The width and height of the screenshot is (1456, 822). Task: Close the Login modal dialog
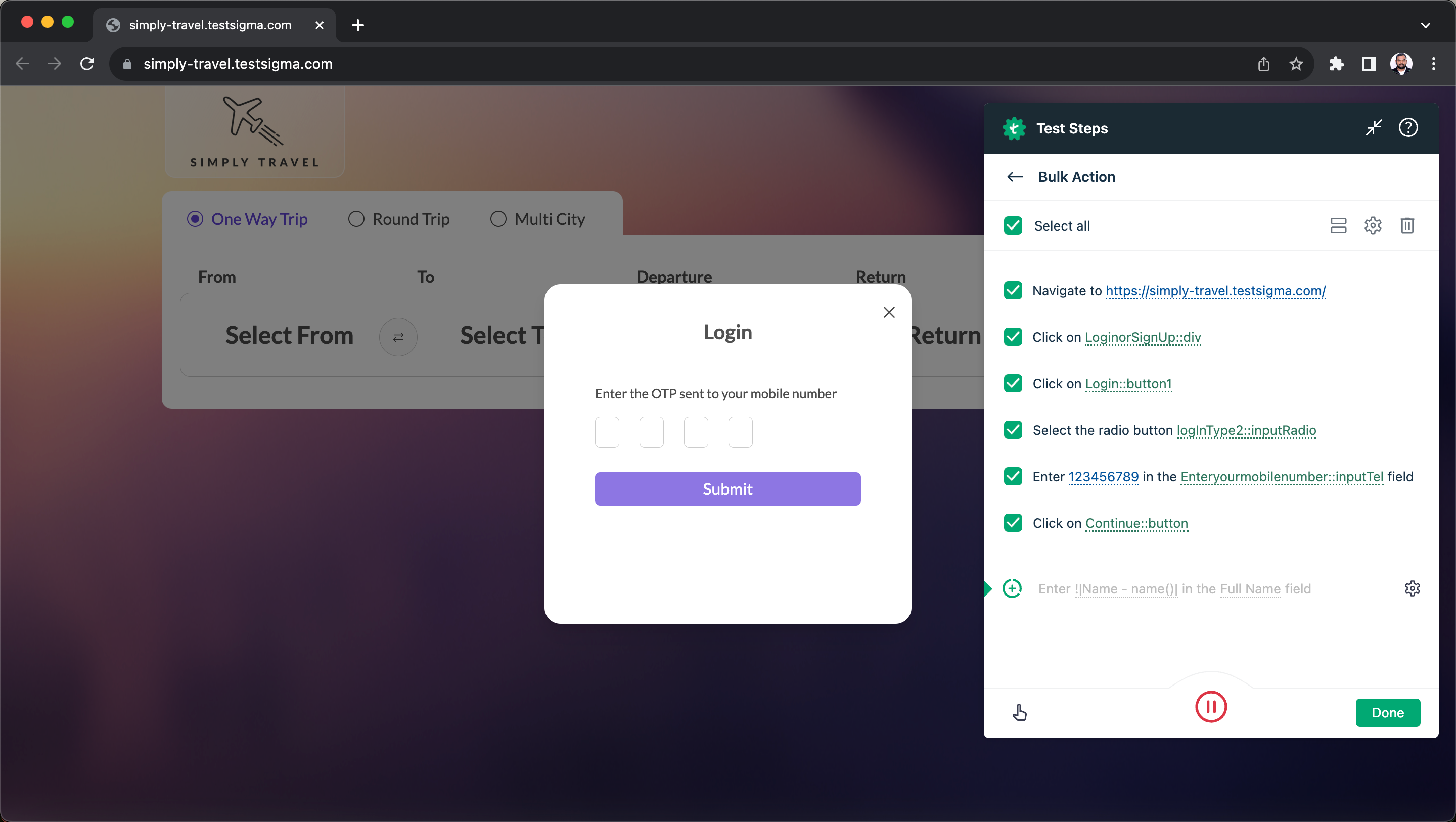click(889, 312)
